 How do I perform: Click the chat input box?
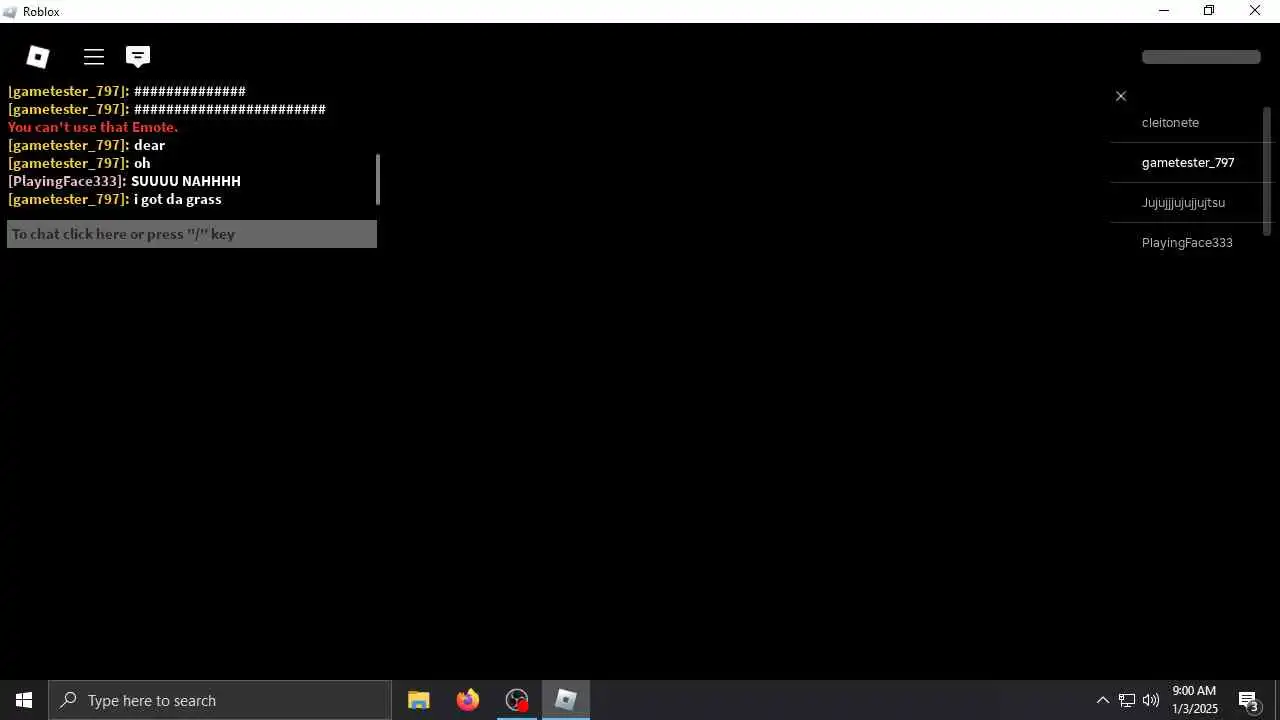(192, 234)
